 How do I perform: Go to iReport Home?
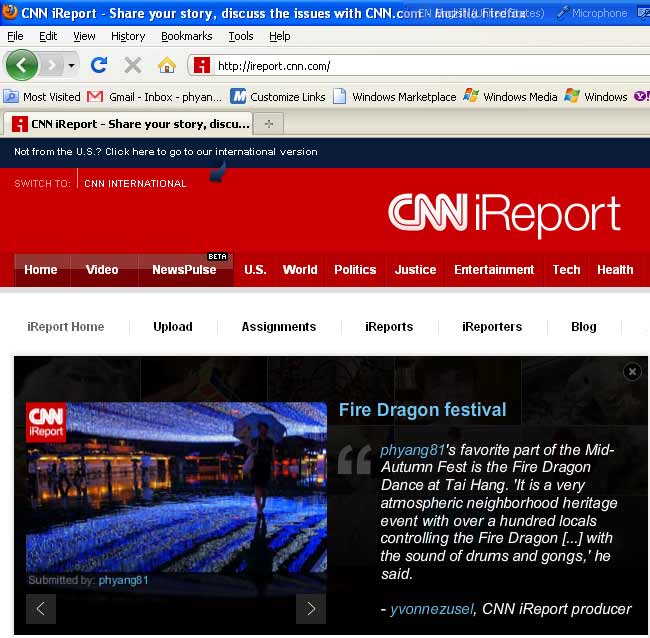pyautogui.click(x=65, y=327)
